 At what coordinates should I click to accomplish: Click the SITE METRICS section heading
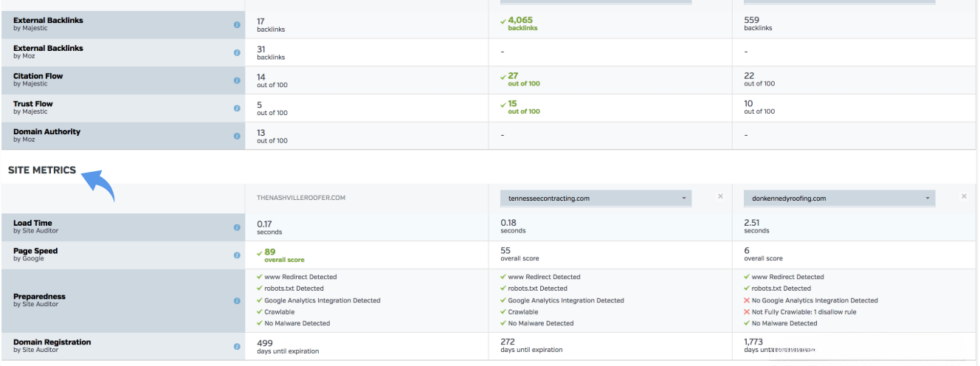[x=42, y=170]
